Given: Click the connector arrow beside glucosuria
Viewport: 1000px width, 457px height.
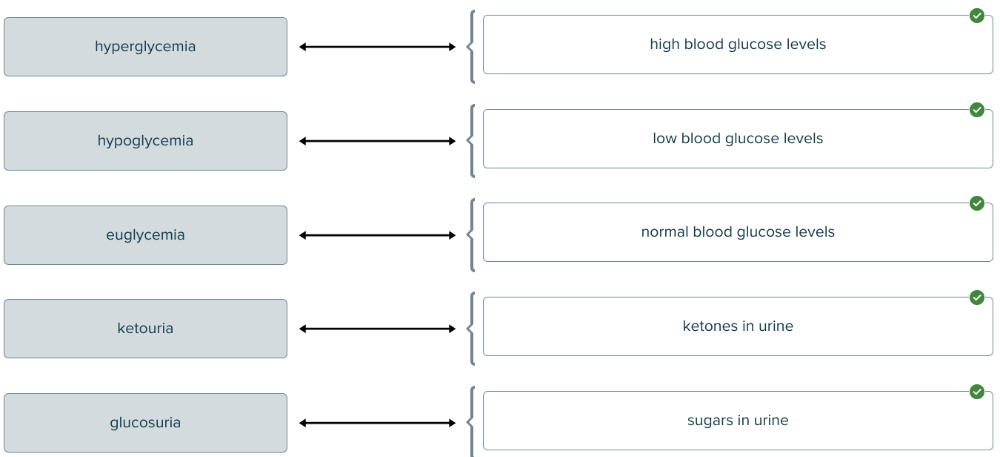Looking at the screenshot, I should [x=377, y=423].
